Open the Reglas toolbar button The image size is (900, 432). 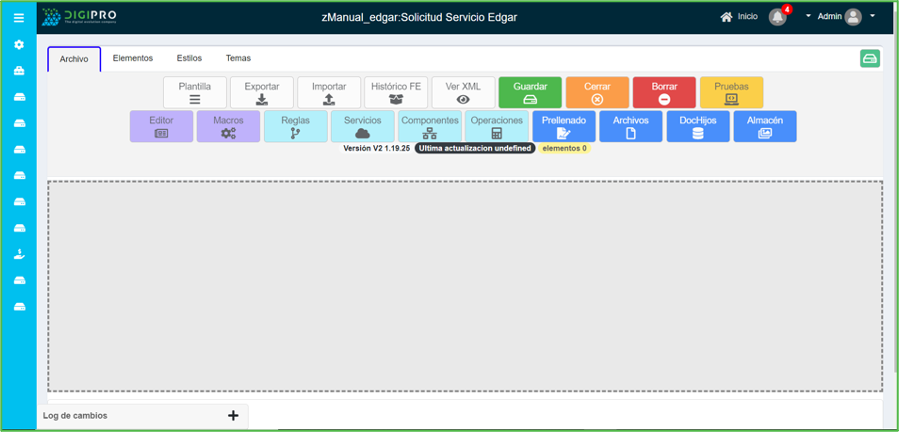pos(295,126)
